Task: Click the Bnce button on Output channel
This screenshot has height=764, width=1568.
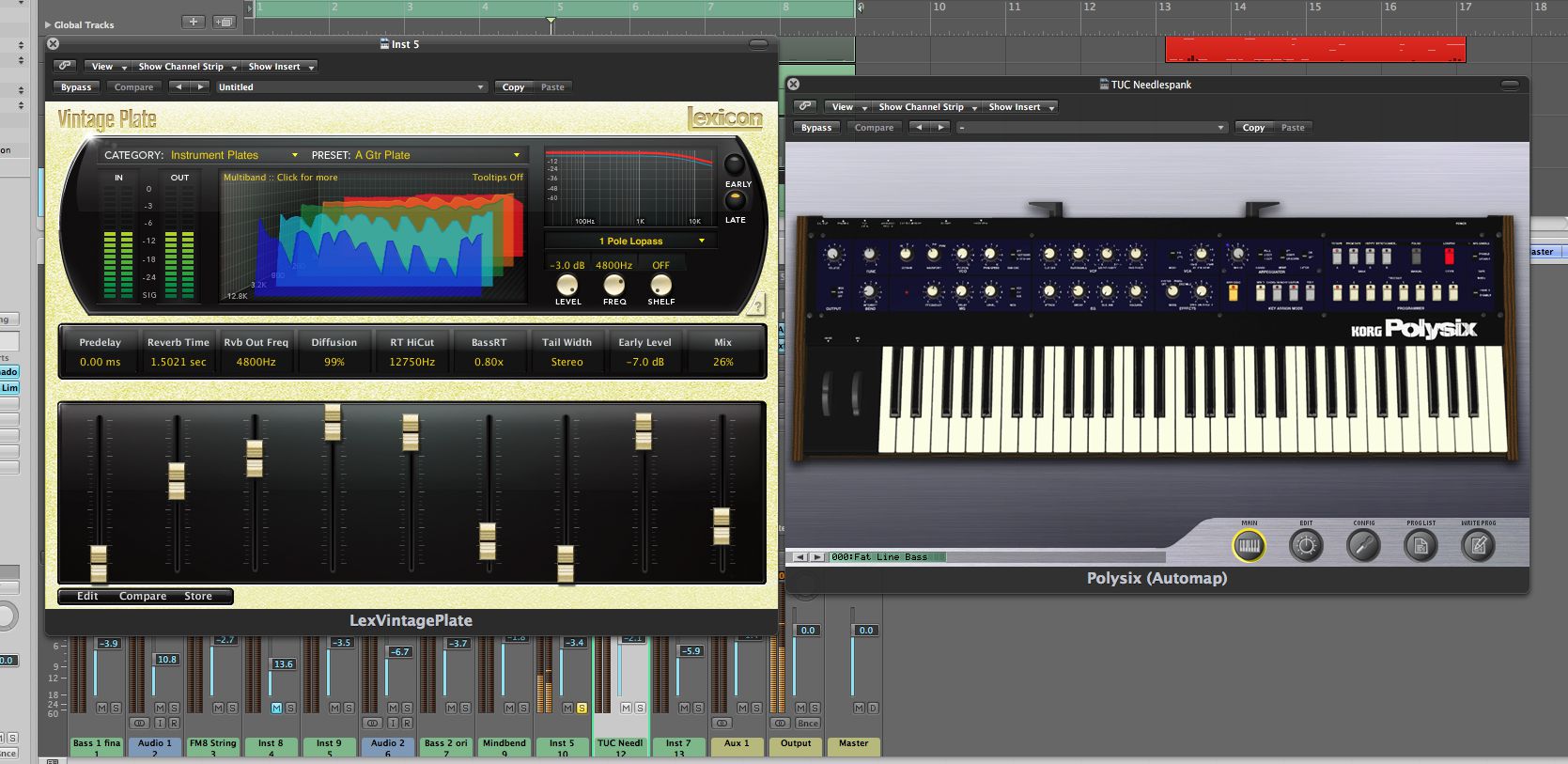Action: 808,724
